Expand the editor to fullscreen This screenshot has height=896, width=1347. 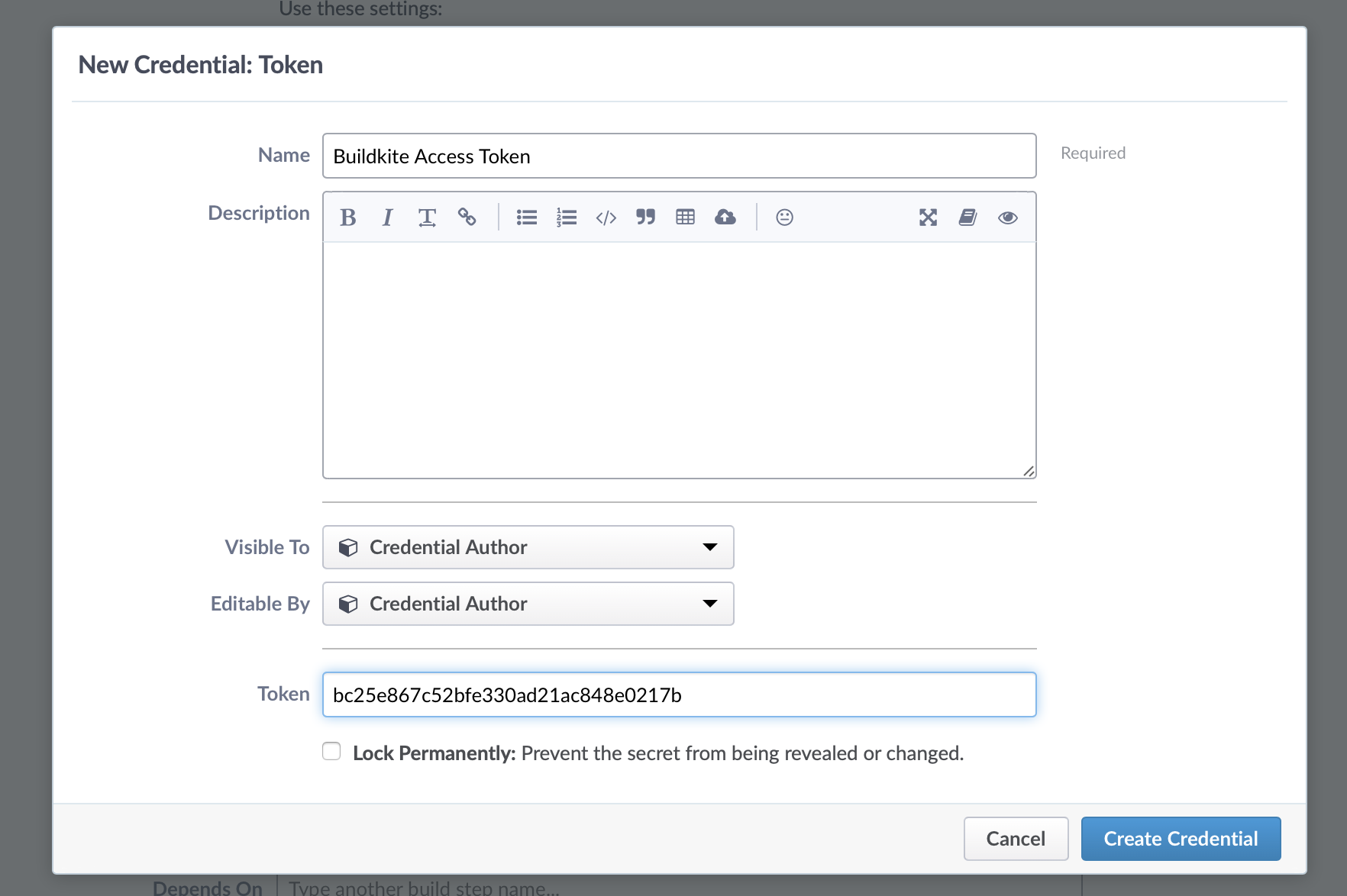[x=928, y=218]
